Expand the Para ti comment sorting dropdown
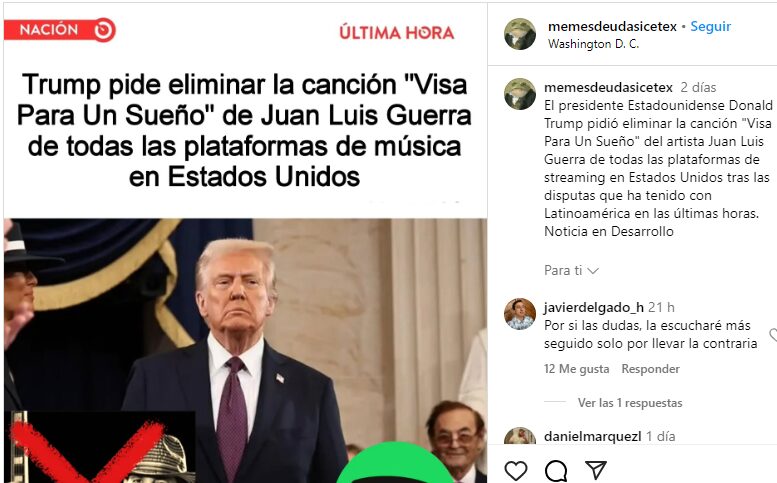 click(571, 270)
